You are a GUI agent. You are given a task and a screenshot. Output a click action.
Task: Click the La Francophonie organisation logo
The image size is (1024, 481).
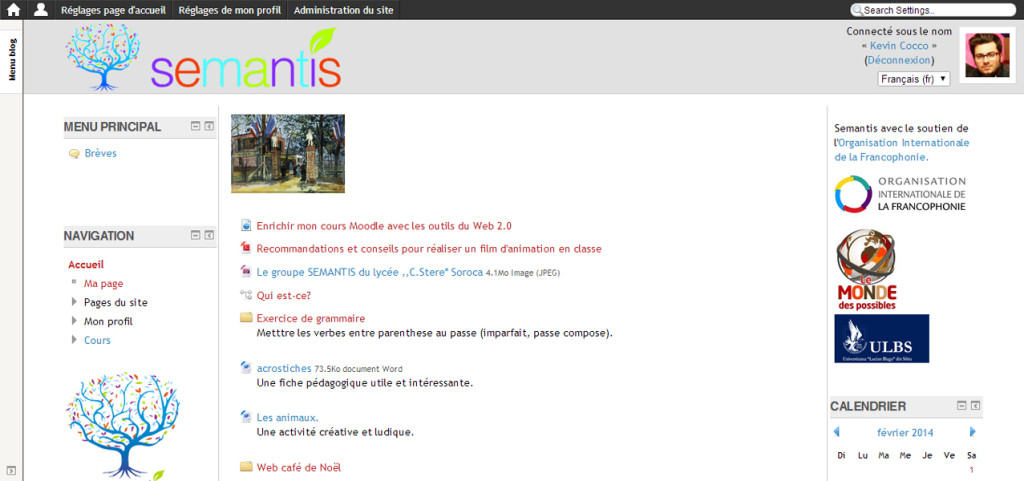[x=900, y=194]
